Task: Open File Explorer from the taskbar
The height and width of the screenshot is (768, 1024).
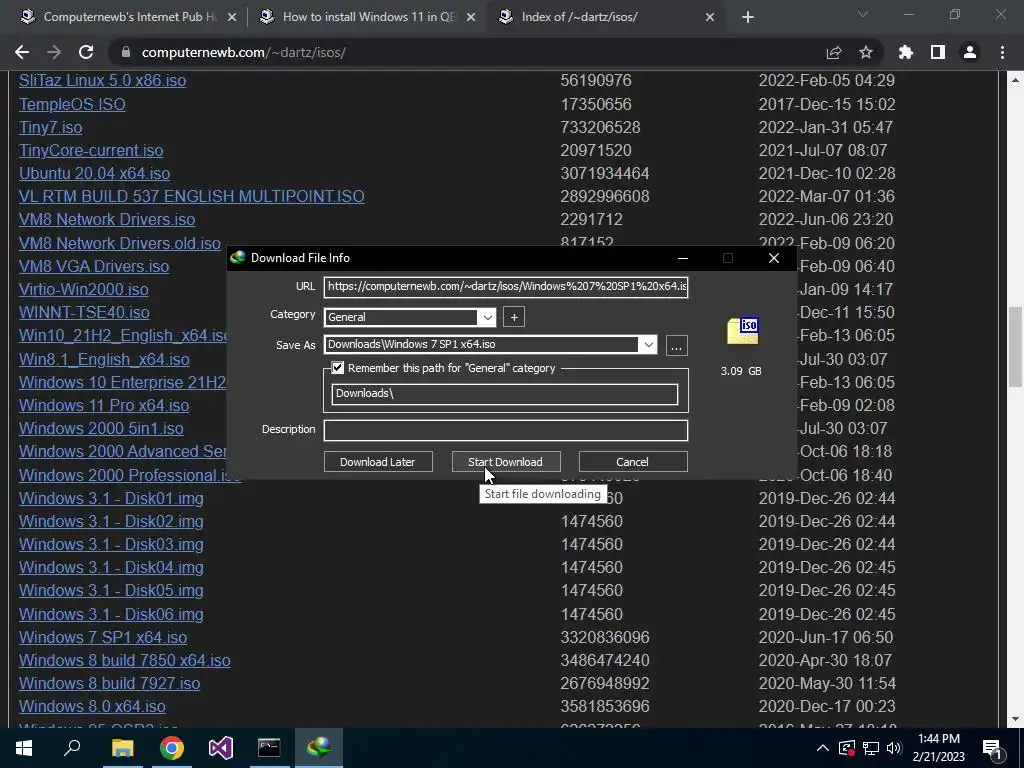Action: pyautogui.click(x=122, y=748)
